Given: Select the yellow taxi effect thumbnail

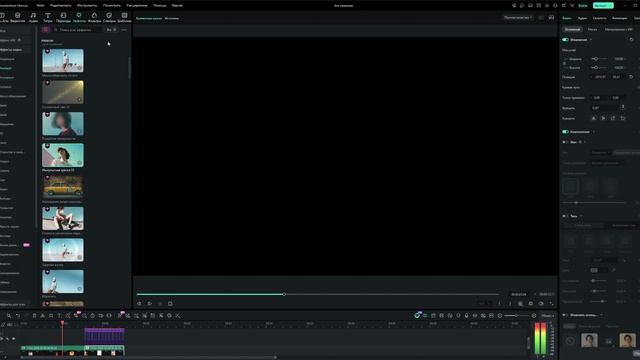Looking at the screenshot, I should tap(63, 187).
